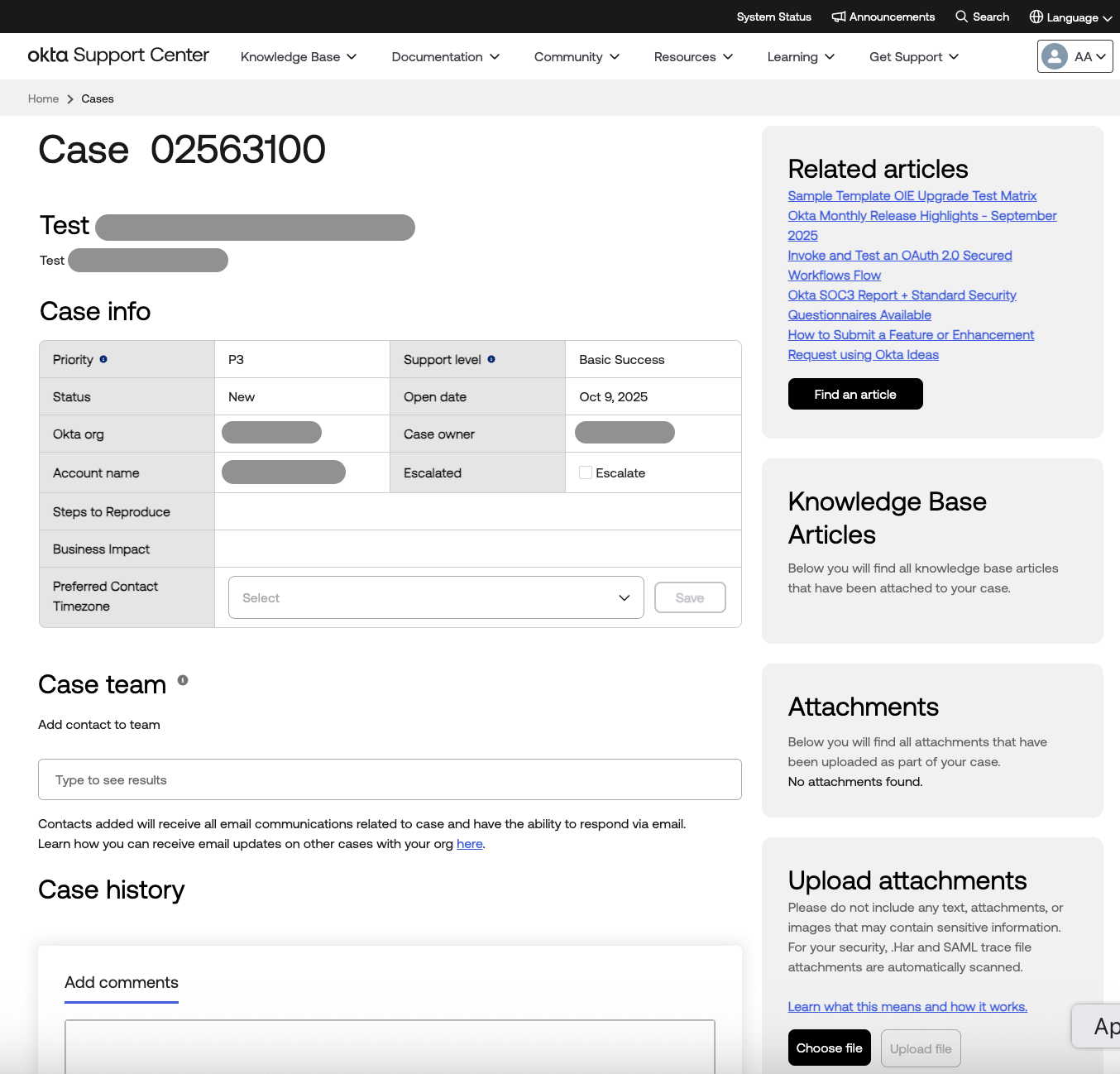Open the Community menu
The image size is (1120, 1074).
(x=577, y=56)
